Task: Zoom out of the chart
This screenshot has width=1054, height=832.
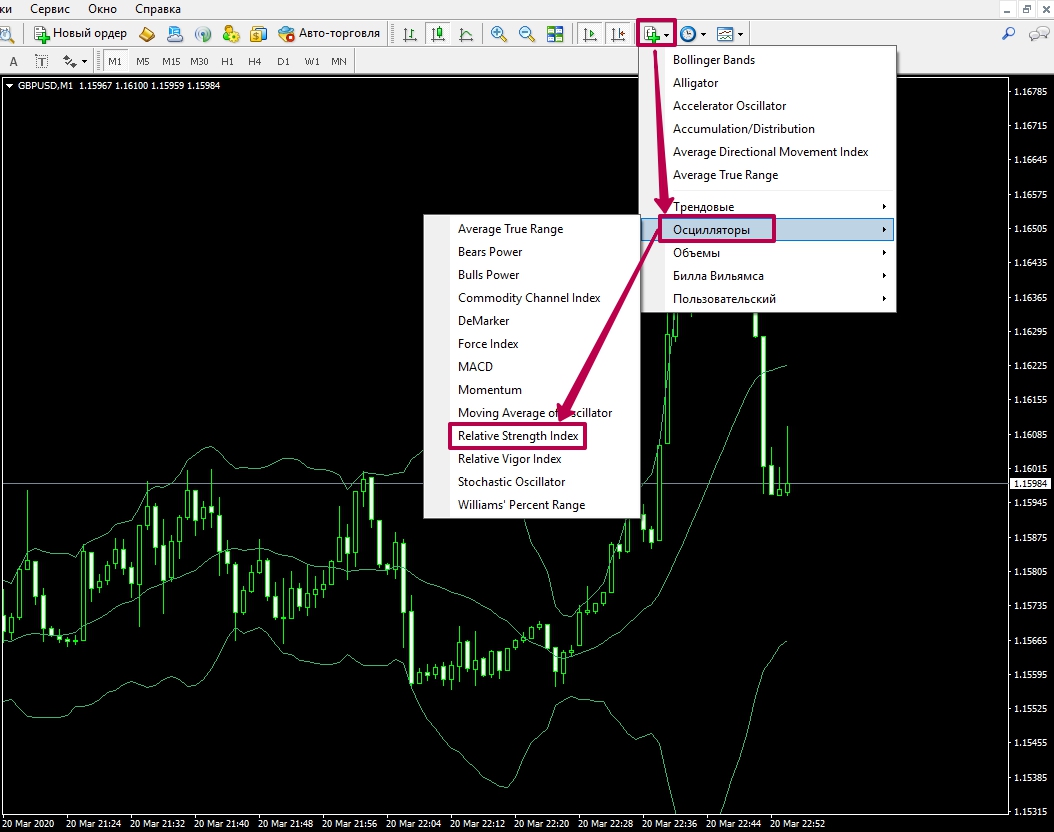Action: click(526, 34)
